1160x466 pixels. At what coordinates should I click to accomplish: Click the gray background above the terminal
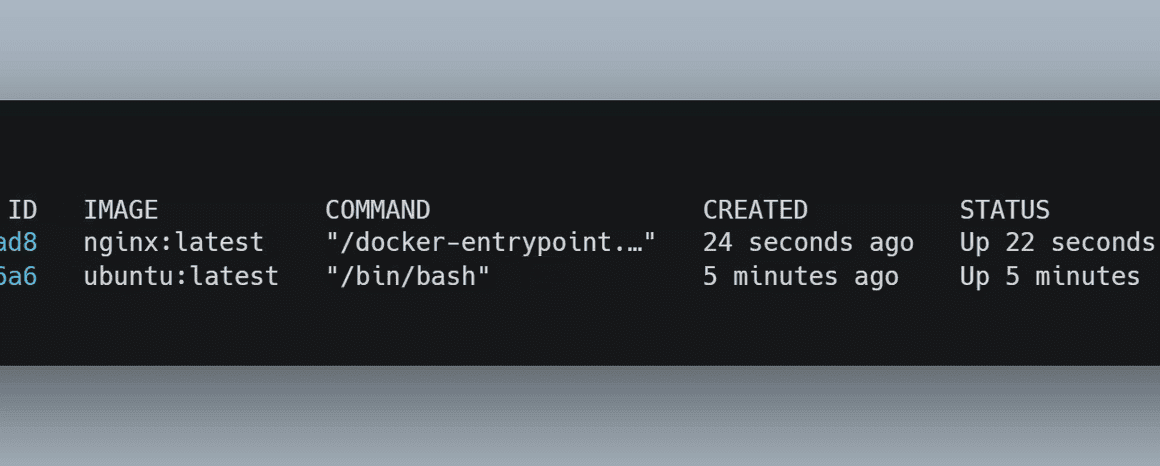pos(580,49)
